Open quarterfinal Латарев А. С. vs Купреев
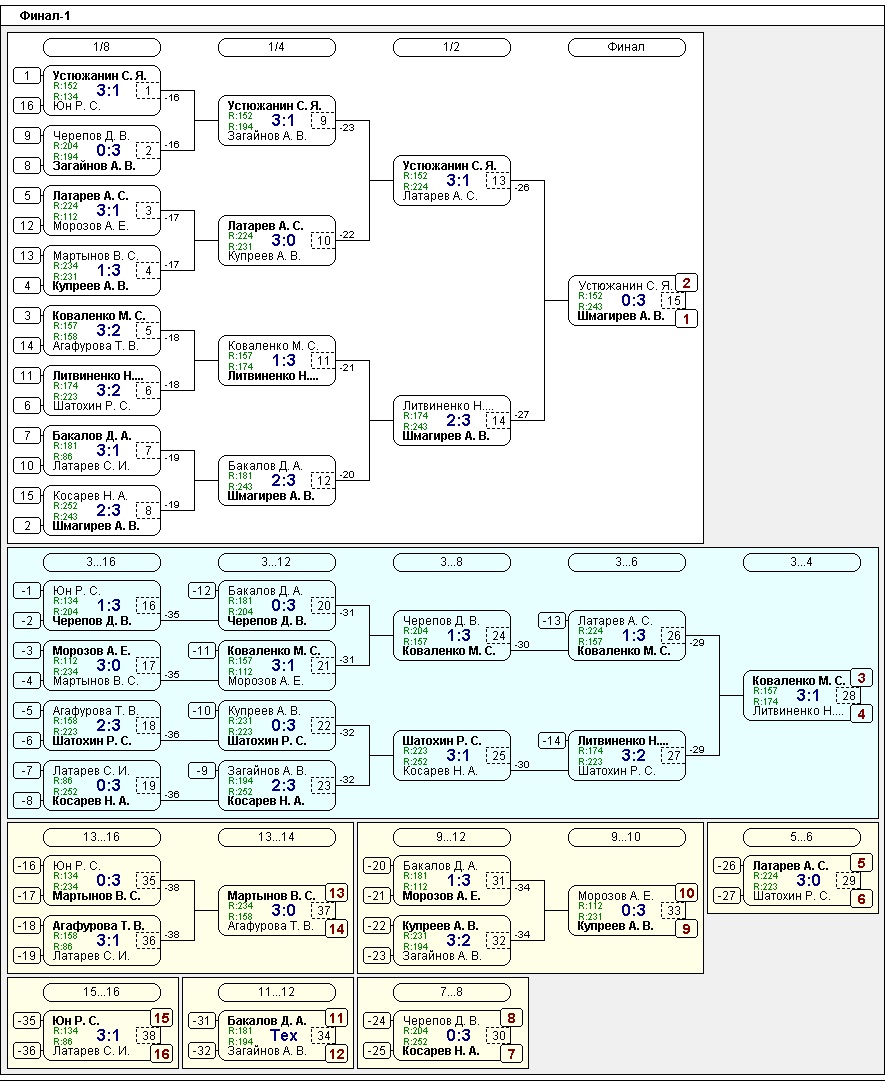889x1081 pixels. 277,241
